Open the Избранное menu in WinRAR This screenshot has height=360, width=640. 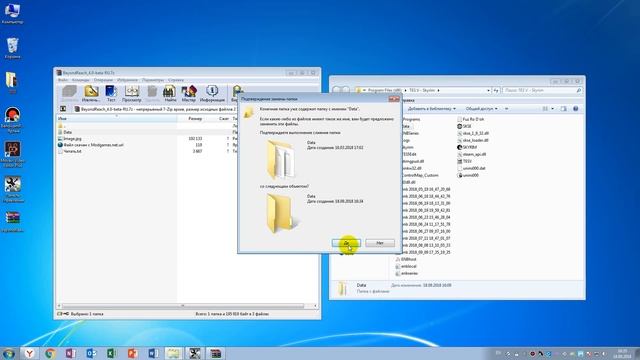[x=127, y=80]
